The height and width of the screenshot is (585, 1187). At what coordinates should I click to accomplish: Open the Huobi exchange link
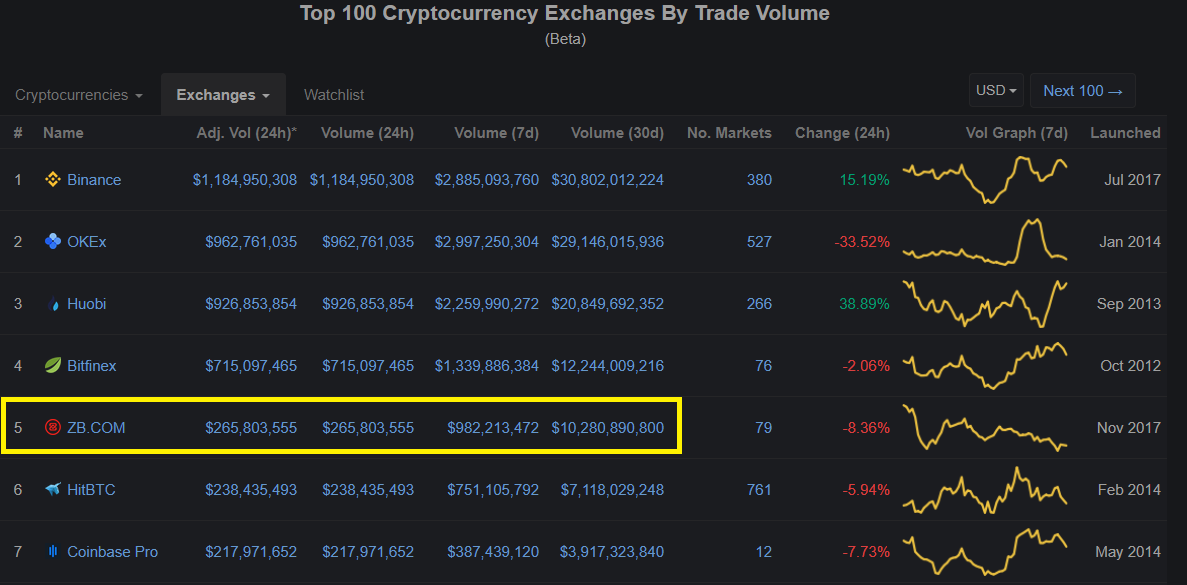pos(86,304)
